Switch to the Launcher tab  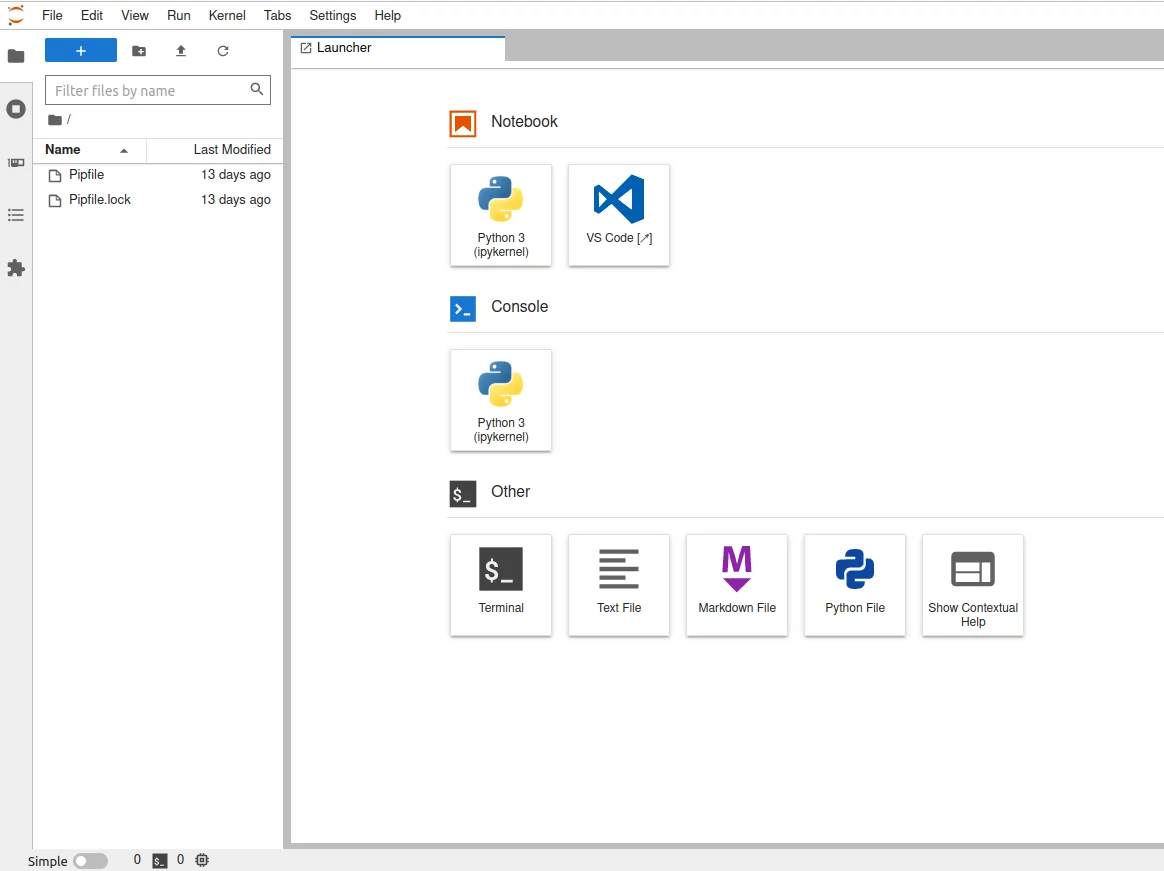tap(344, 48)
